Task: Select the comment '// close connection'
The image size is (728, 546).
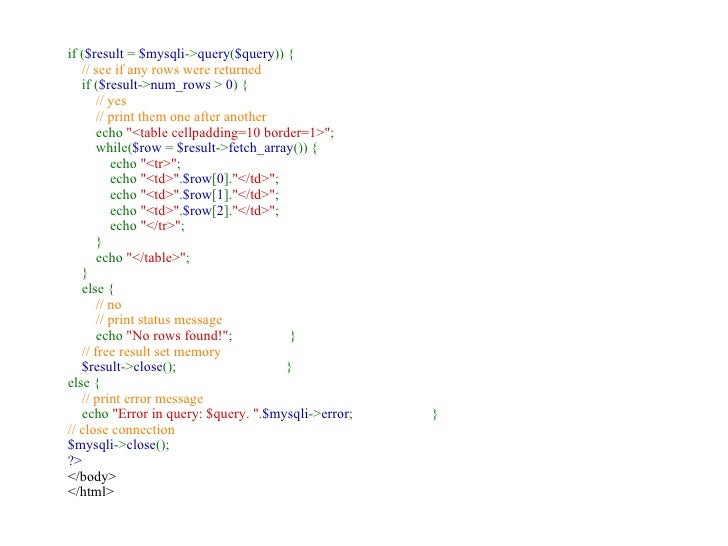Action: (121, 430)
